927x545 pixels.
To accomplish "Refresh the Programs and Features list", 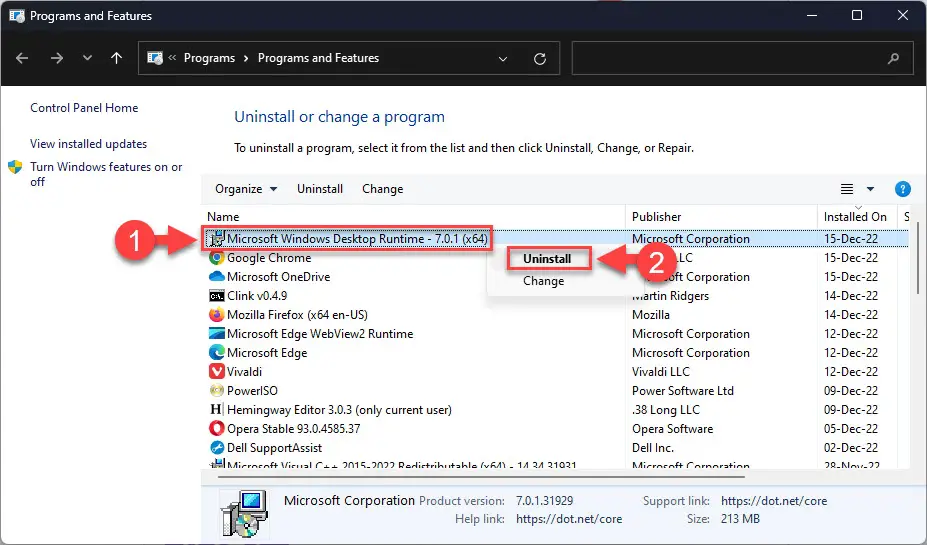I will pos(540,59).
